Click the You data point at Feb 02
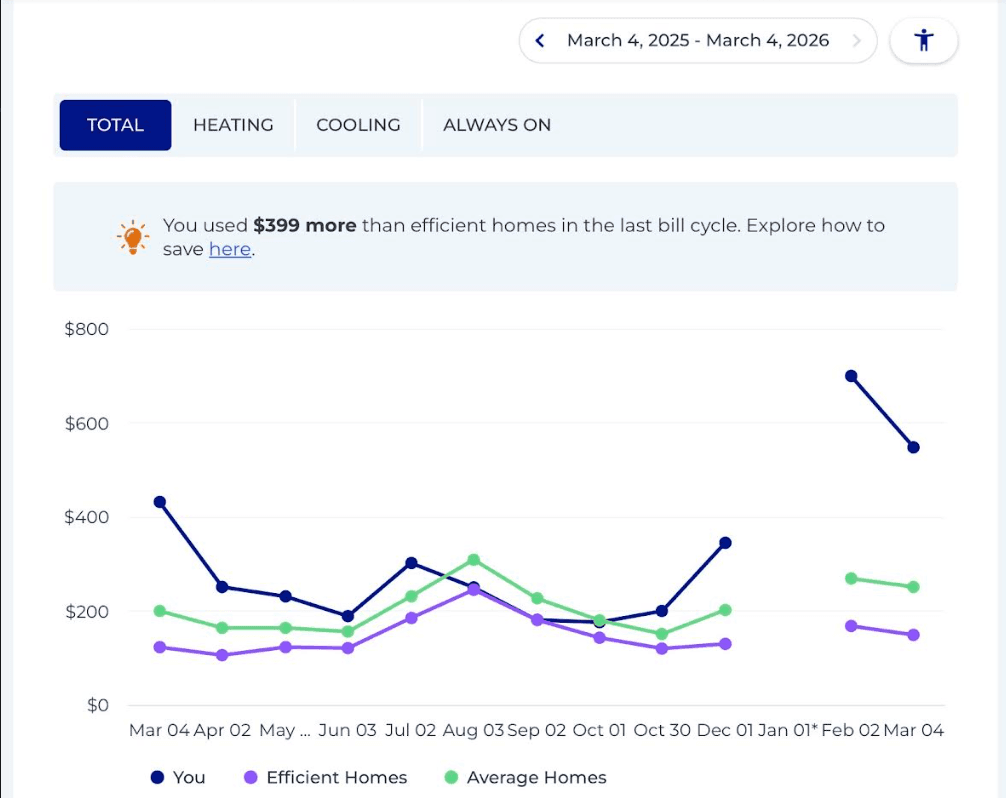1006x798 pixels. 851,376
